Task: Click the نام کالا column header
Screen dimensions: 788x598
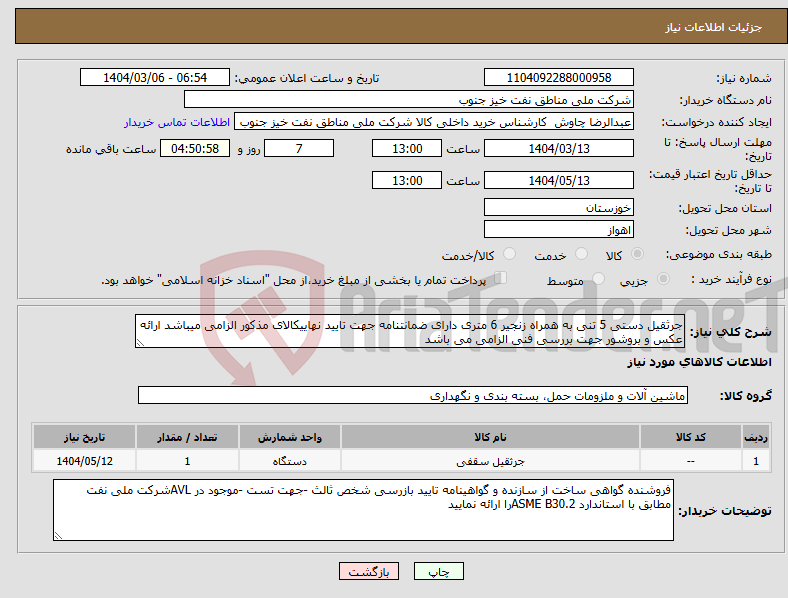Action: (490, 437)
